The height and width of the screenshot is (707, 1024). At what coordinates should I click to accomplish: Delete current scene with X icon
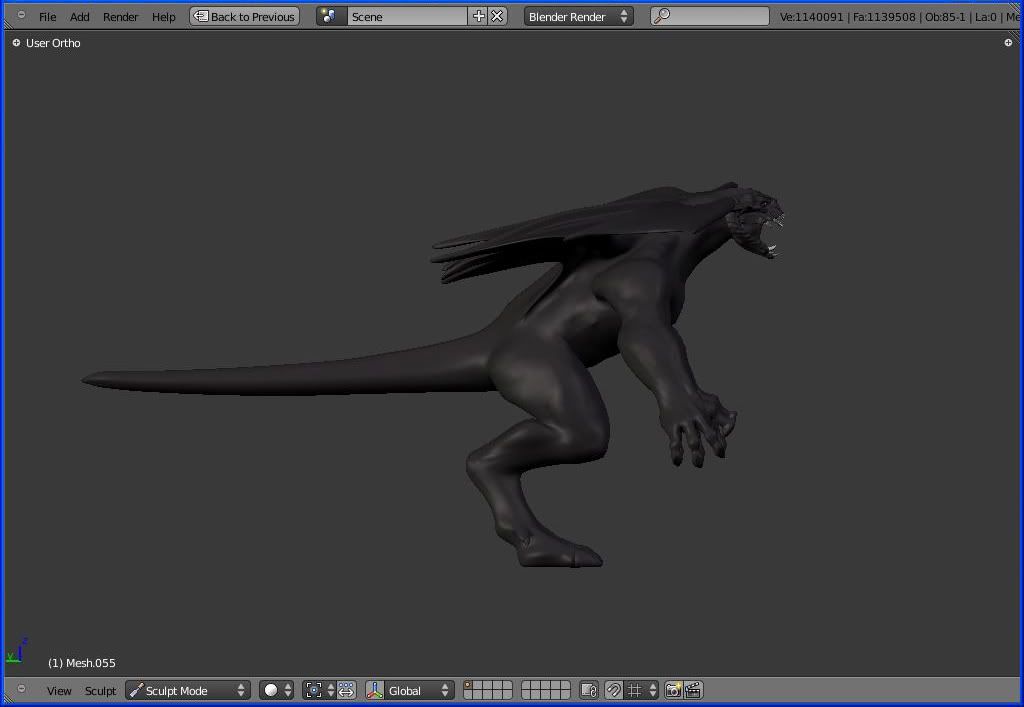coord(497,16)
